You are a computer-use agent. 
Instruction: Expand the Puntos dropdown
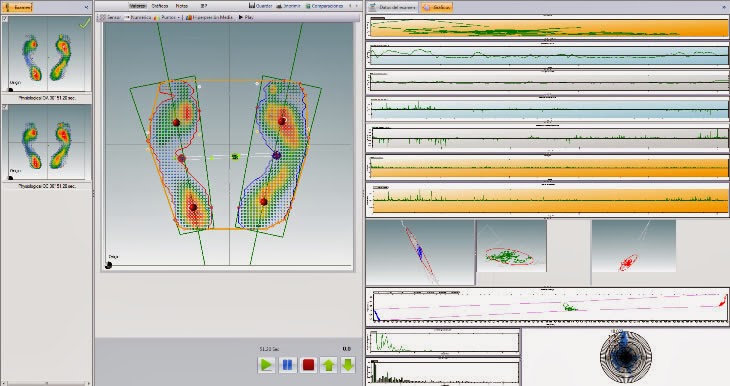point(168,17)
